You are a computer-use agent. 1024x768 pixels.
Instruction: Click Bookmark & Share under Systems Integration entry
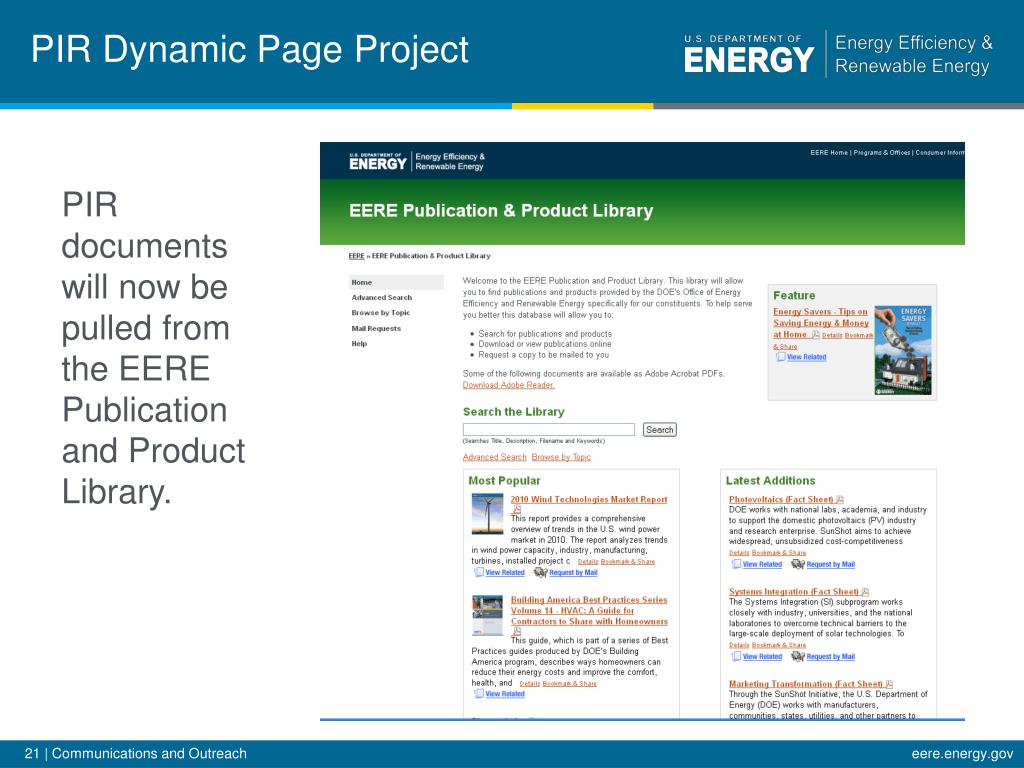(778, 645)
